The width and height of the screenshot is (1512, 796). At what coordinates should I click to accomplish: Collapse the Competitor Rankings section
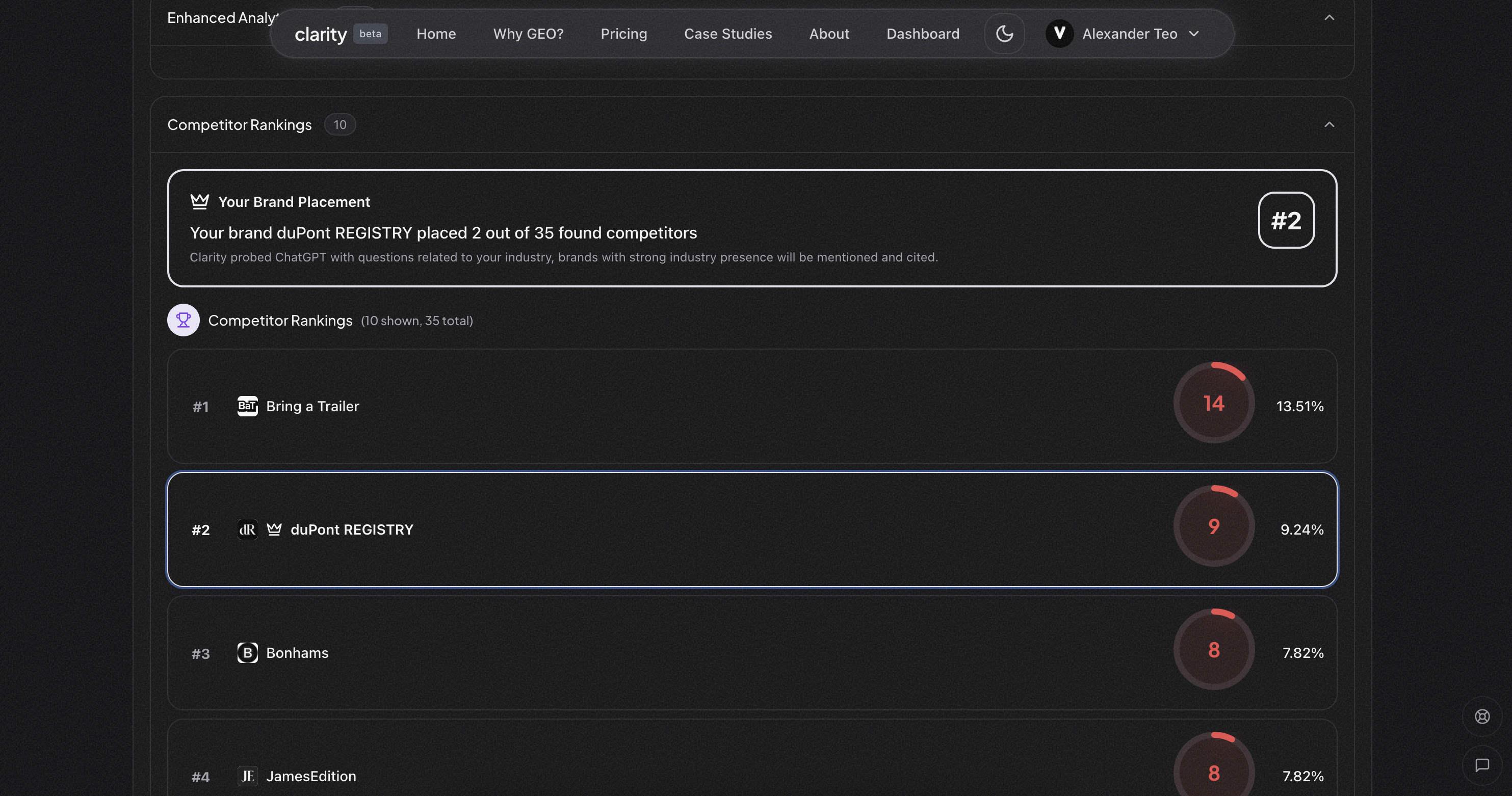[1329, 124]
